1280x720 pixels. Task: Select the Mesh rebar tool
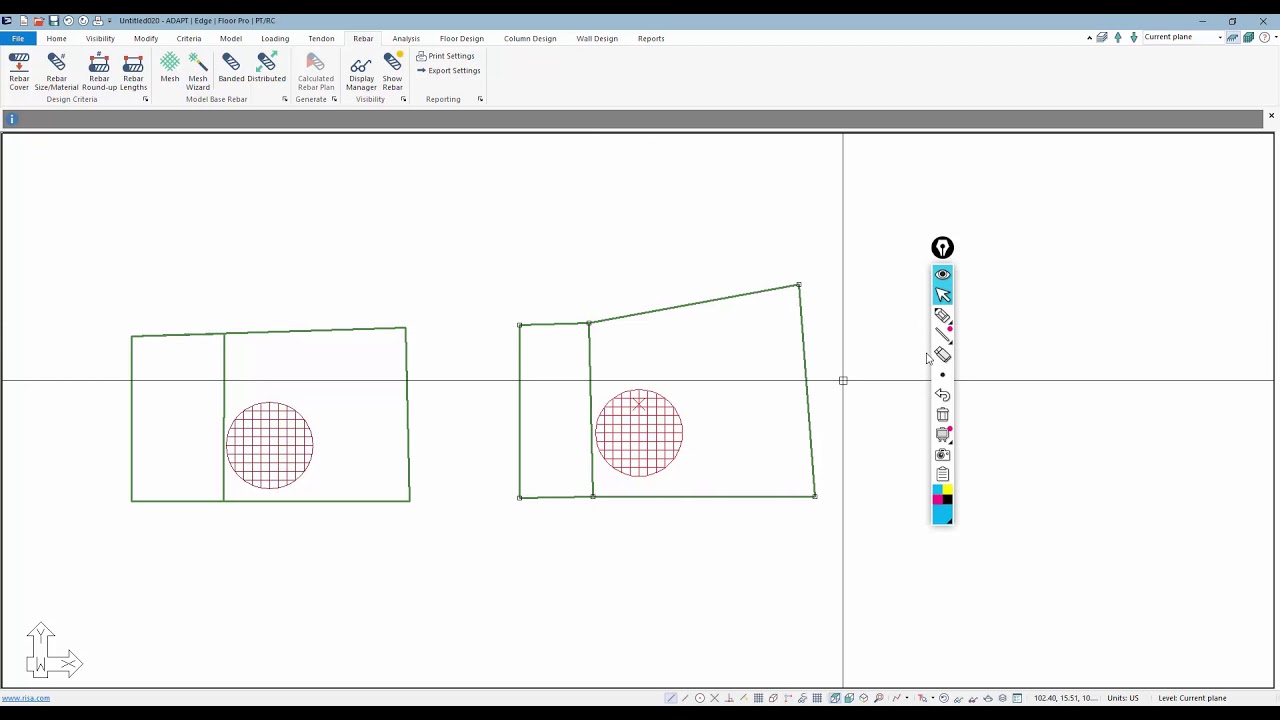tap(170, 68)
